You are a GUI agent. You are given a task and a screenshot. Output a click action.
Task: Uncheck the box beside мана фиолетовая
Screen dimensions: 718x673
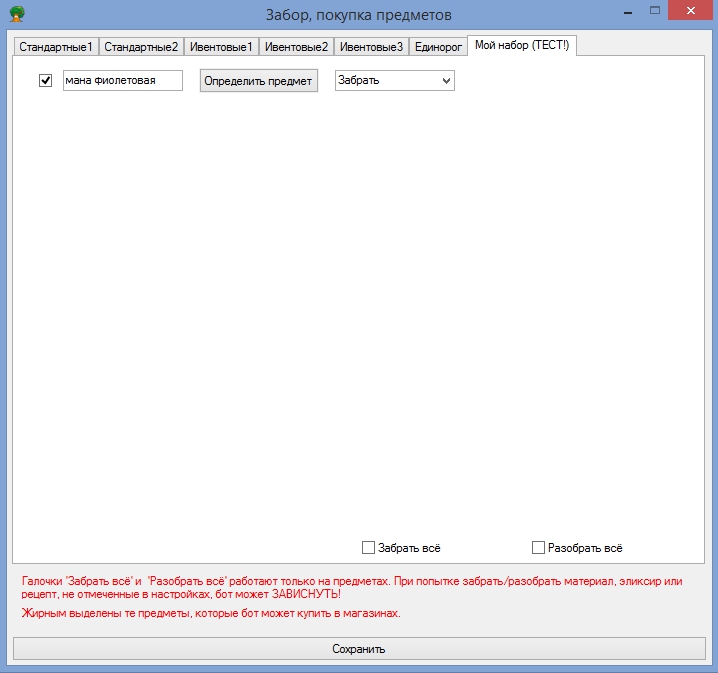coord(45,81)
